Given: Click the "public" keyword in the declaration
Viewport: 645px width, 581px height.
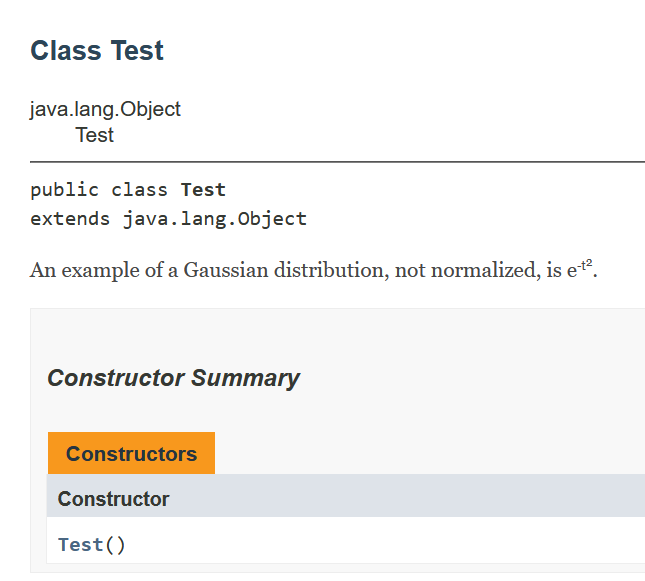Looking at the screenshot, I should [64, 190].
